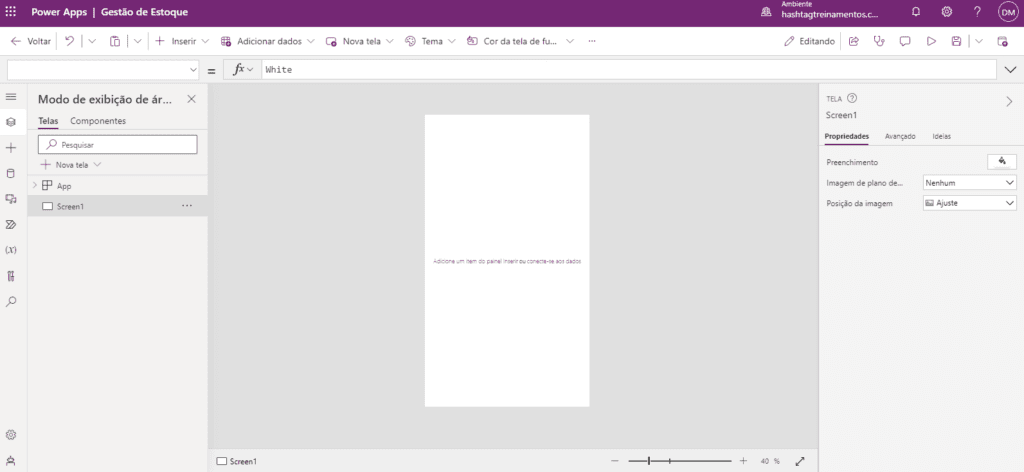Switch to the Componentes tab
This screenshot has width=1024, height=472.
tap(98, 121)
